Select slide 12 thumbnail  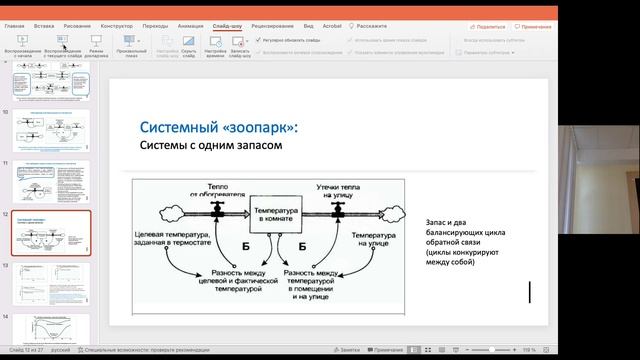coord(51,233)
